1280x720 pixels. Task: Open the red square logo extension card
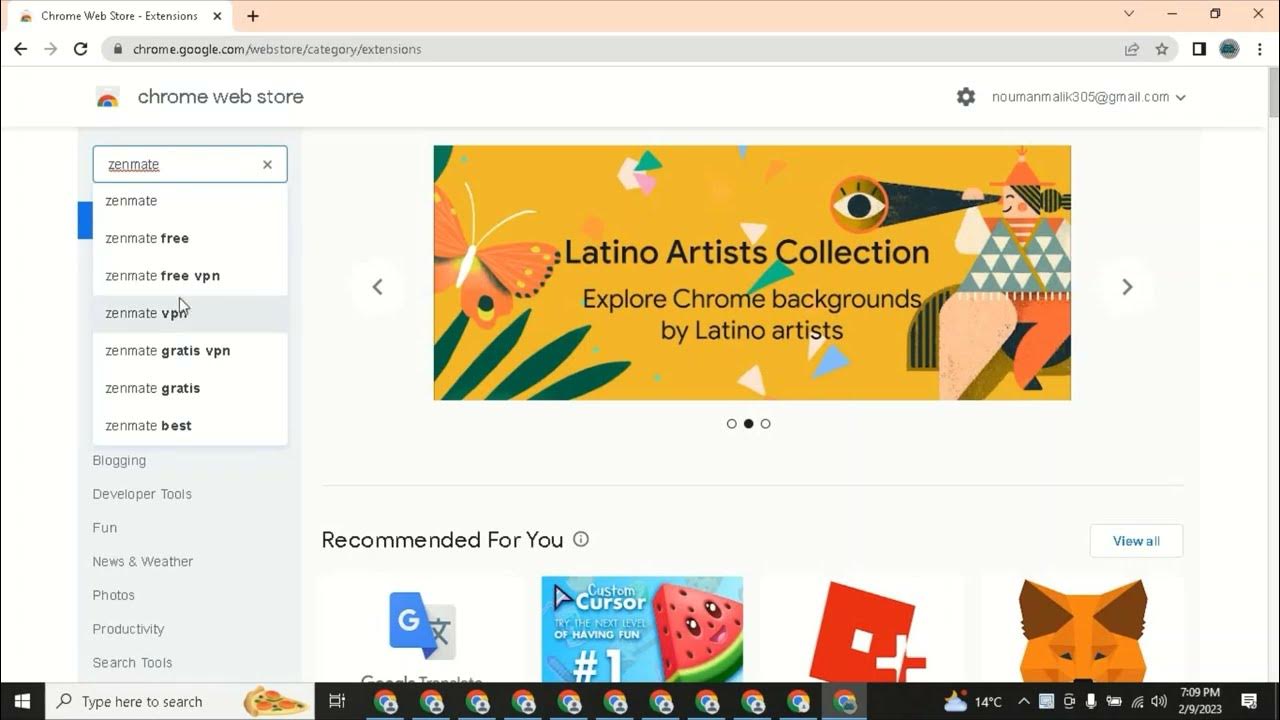862,630
